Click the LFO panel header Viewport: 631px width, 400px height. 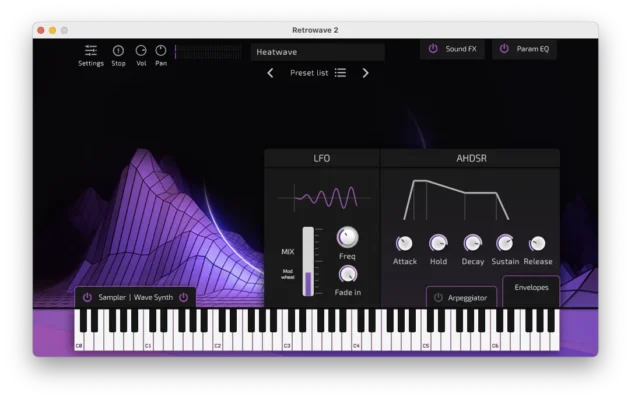[322, 158]
